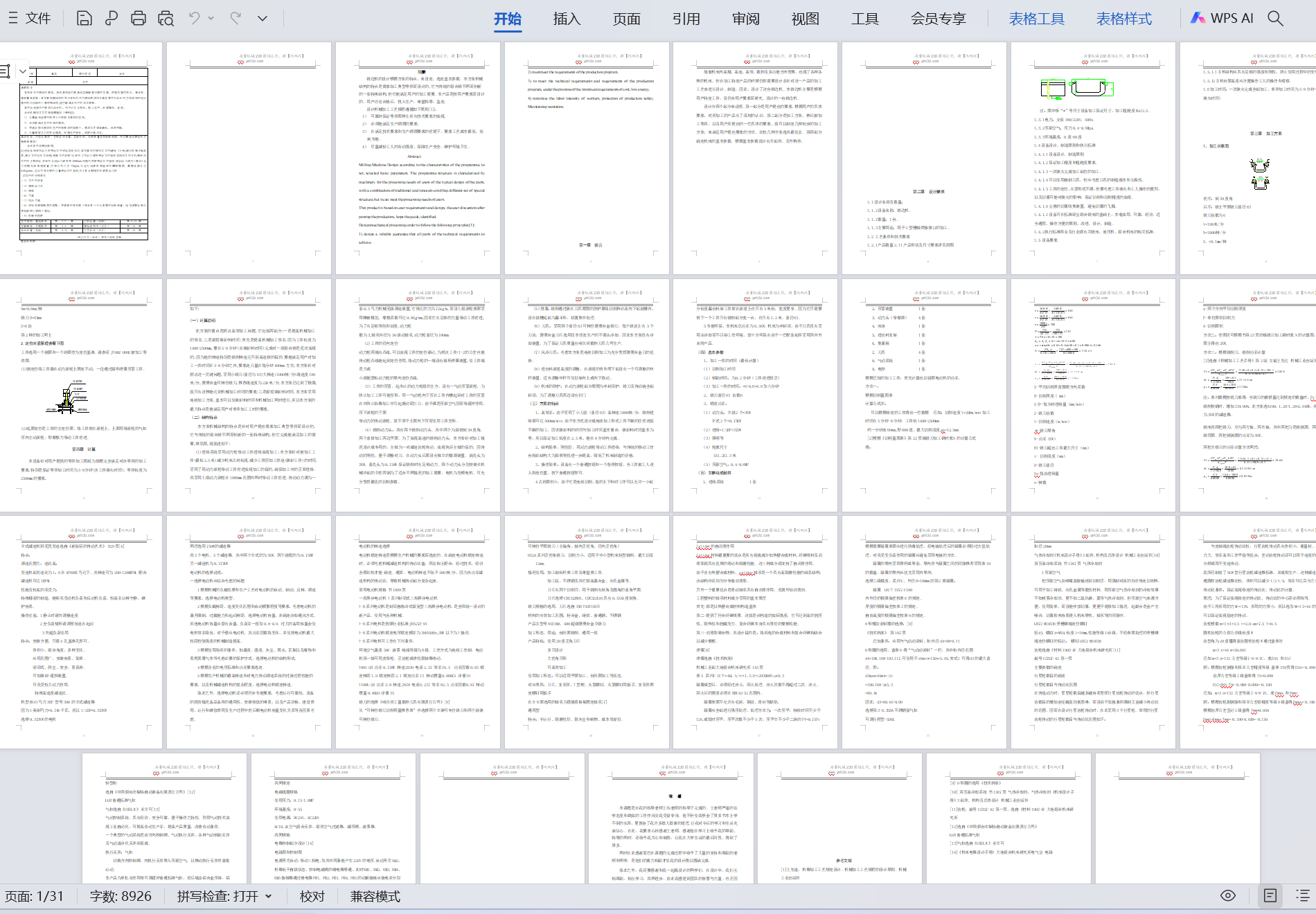This screenshot has width=1316, height=914.
Task: Launch WPS AI assistant
Action: [1222, 19]
